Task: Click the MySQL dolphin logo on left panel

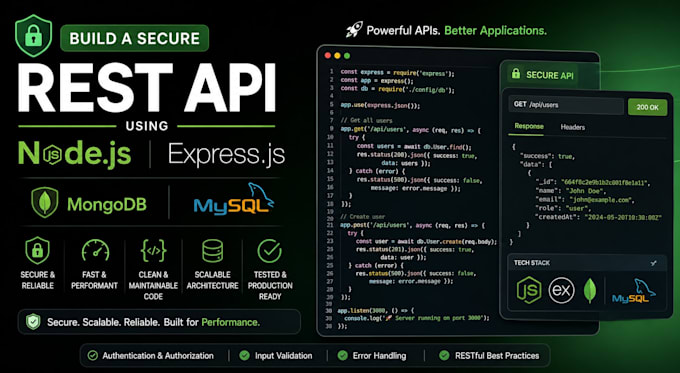Action: (234, 199)
